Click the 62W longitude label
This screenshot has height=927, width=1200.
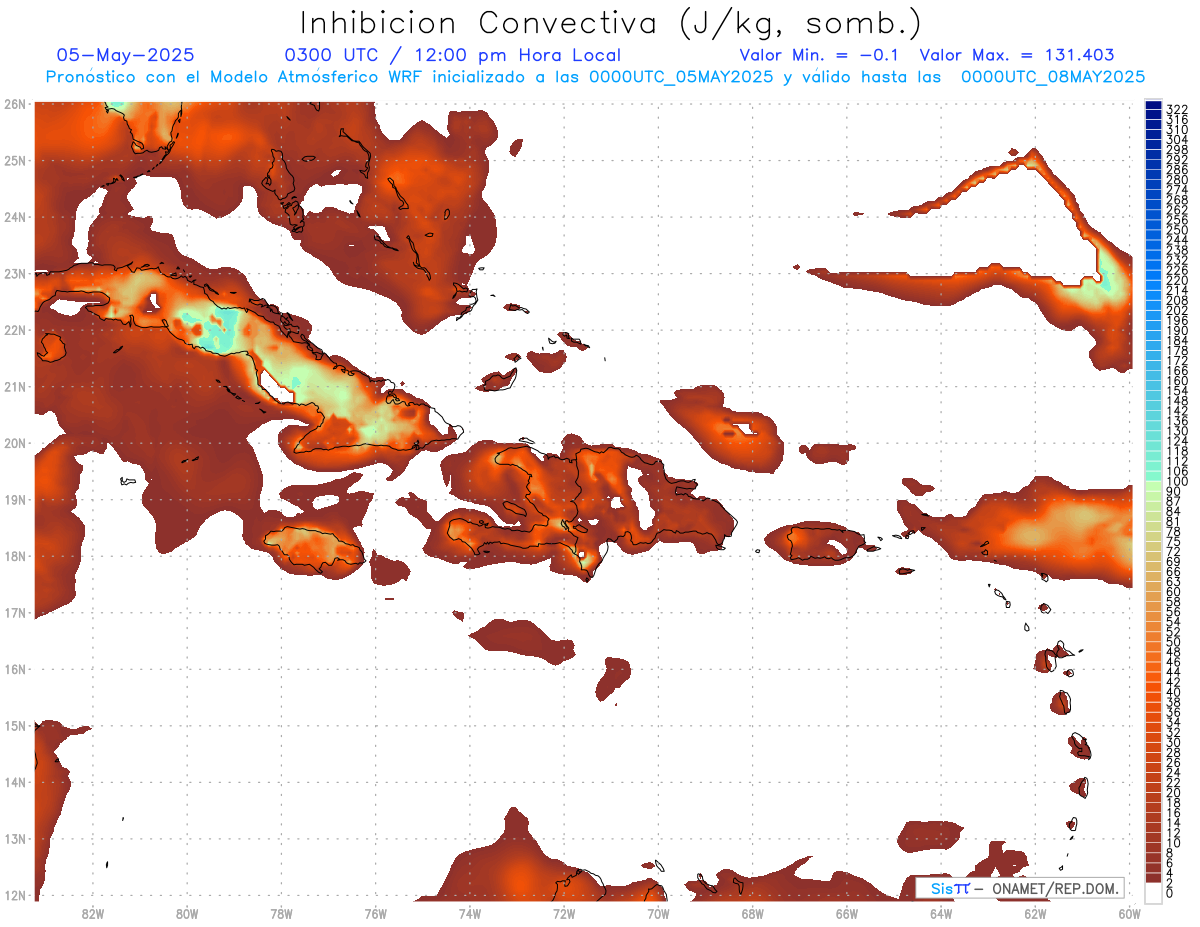pyautogui.click(x=1036, y=913)
